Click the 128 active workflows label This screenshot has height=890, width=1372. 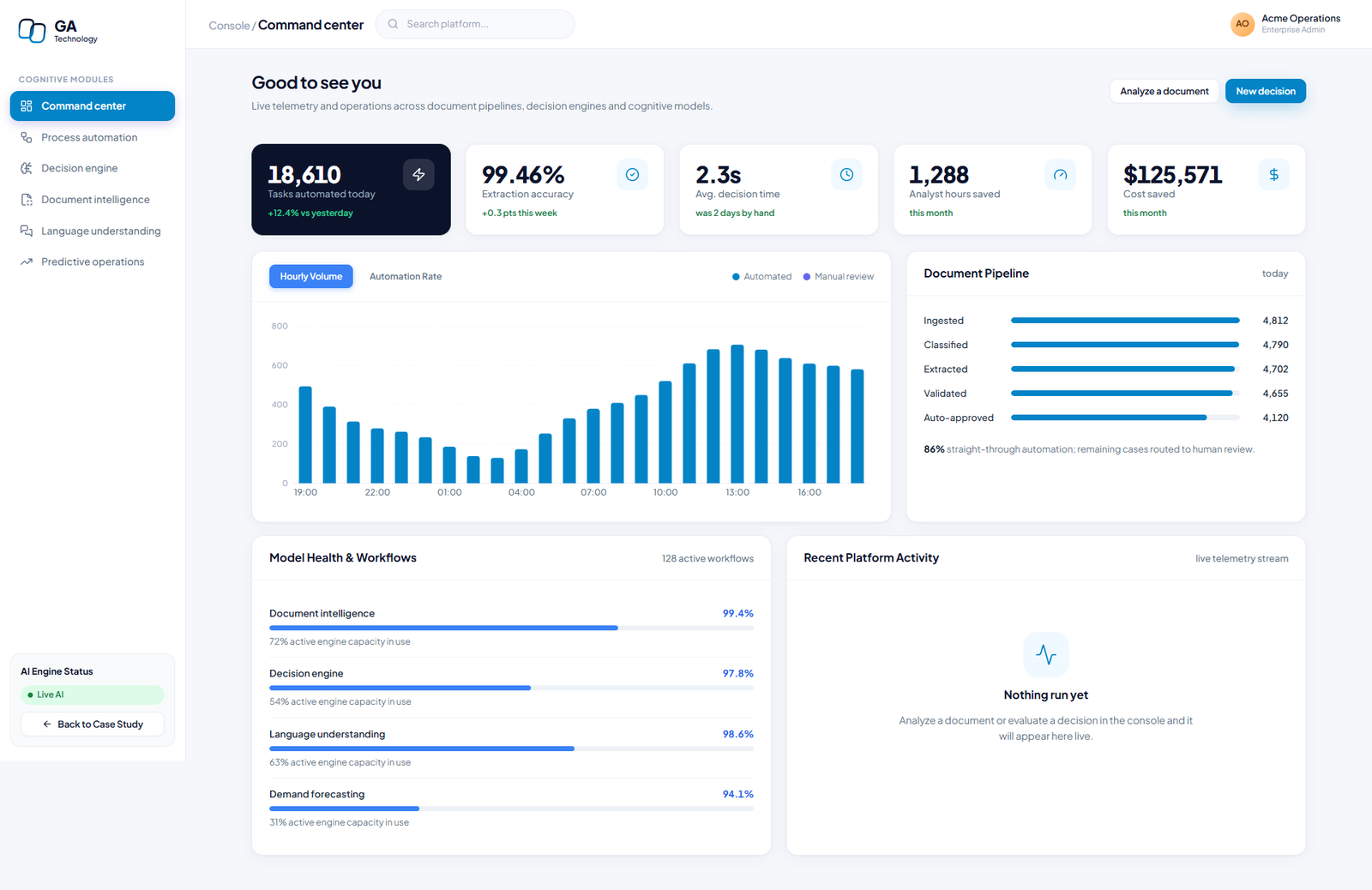(x=707, y=558)
